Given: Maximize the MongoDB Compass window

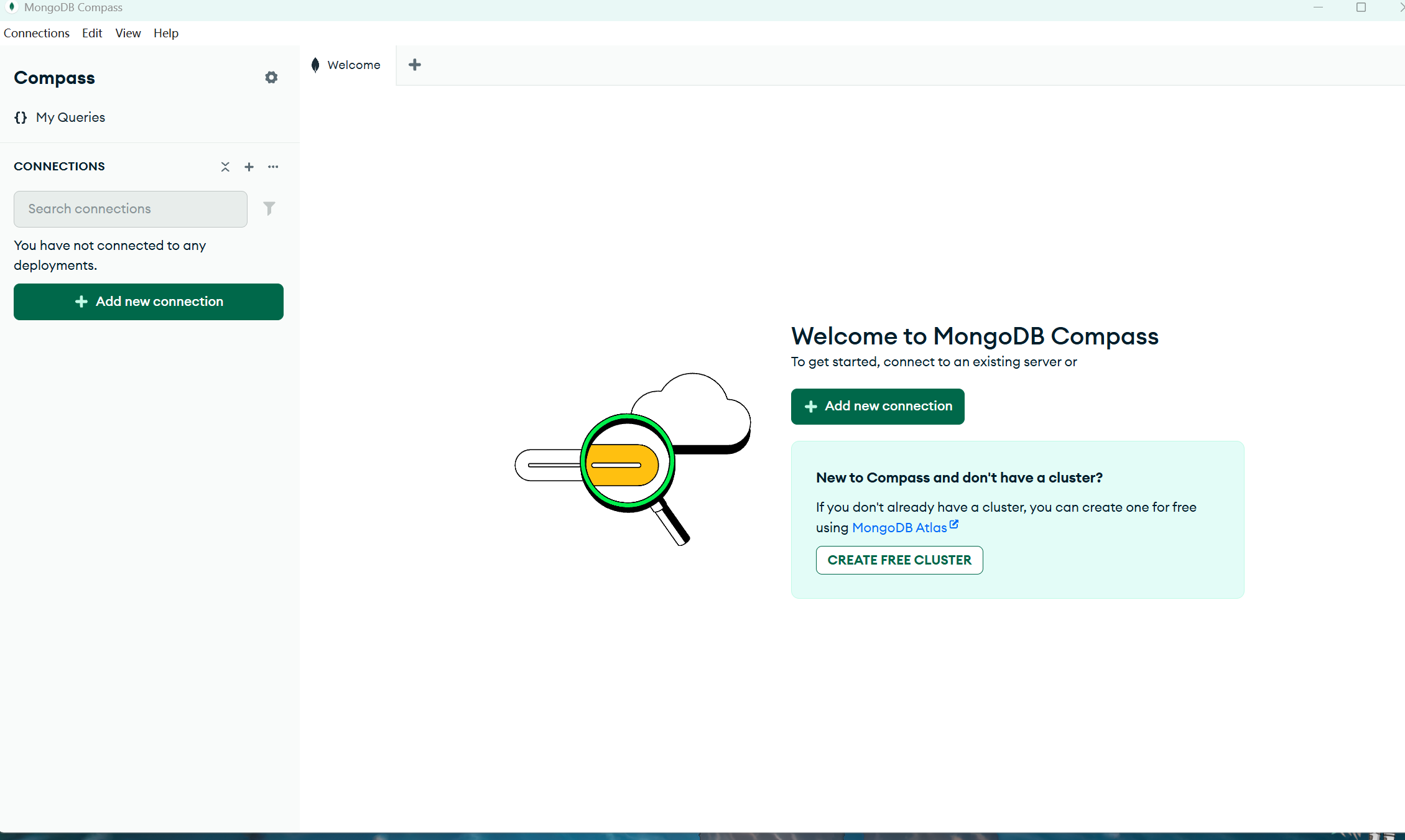Looking at the screenshot, I should pyautogui.click(x=1361, y=7).
